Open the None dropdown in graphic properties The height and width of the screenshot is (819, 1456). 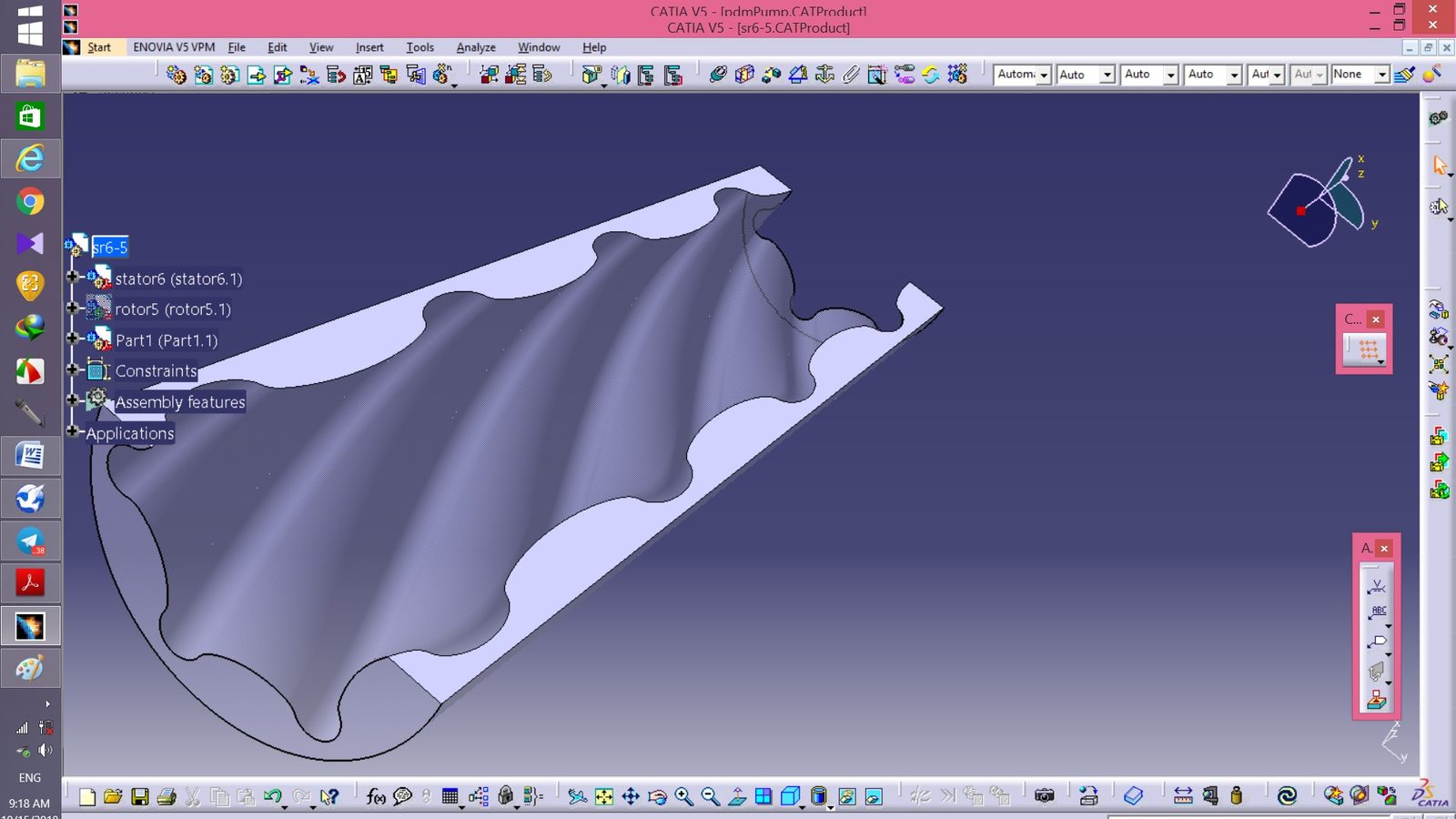tap(1360, 75)
